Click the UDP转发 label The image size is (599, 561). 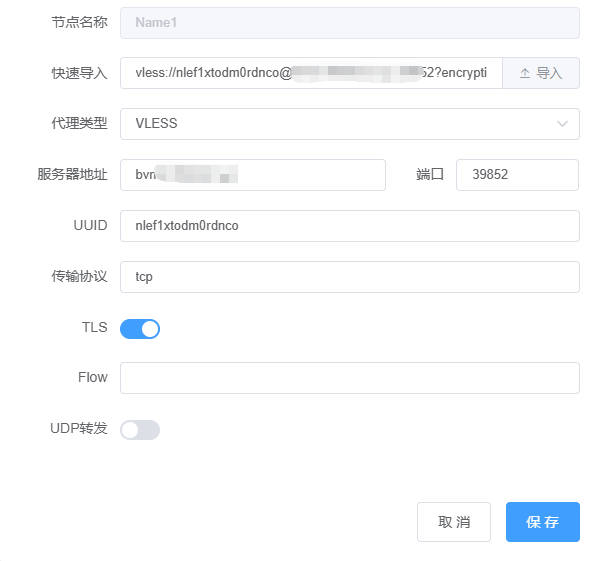click(x=79, y=428)
